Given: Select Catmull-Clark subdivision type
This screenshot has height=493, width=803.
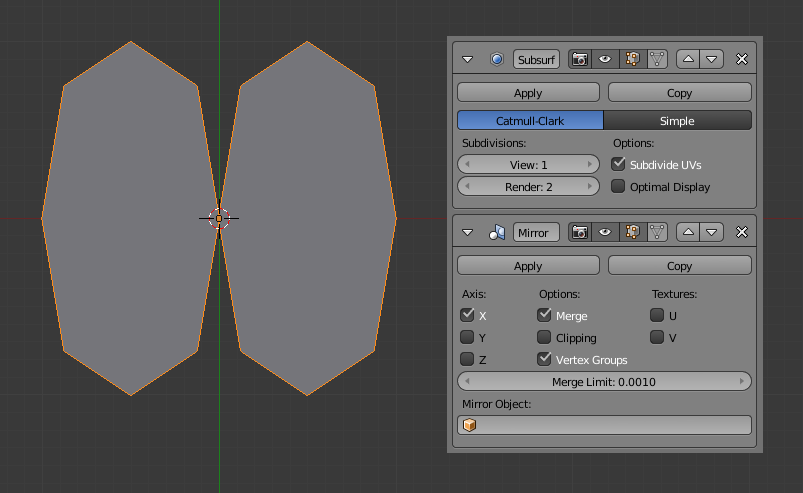Looking at the screenshot, I should pyautogui.click(x=530, y=121).
